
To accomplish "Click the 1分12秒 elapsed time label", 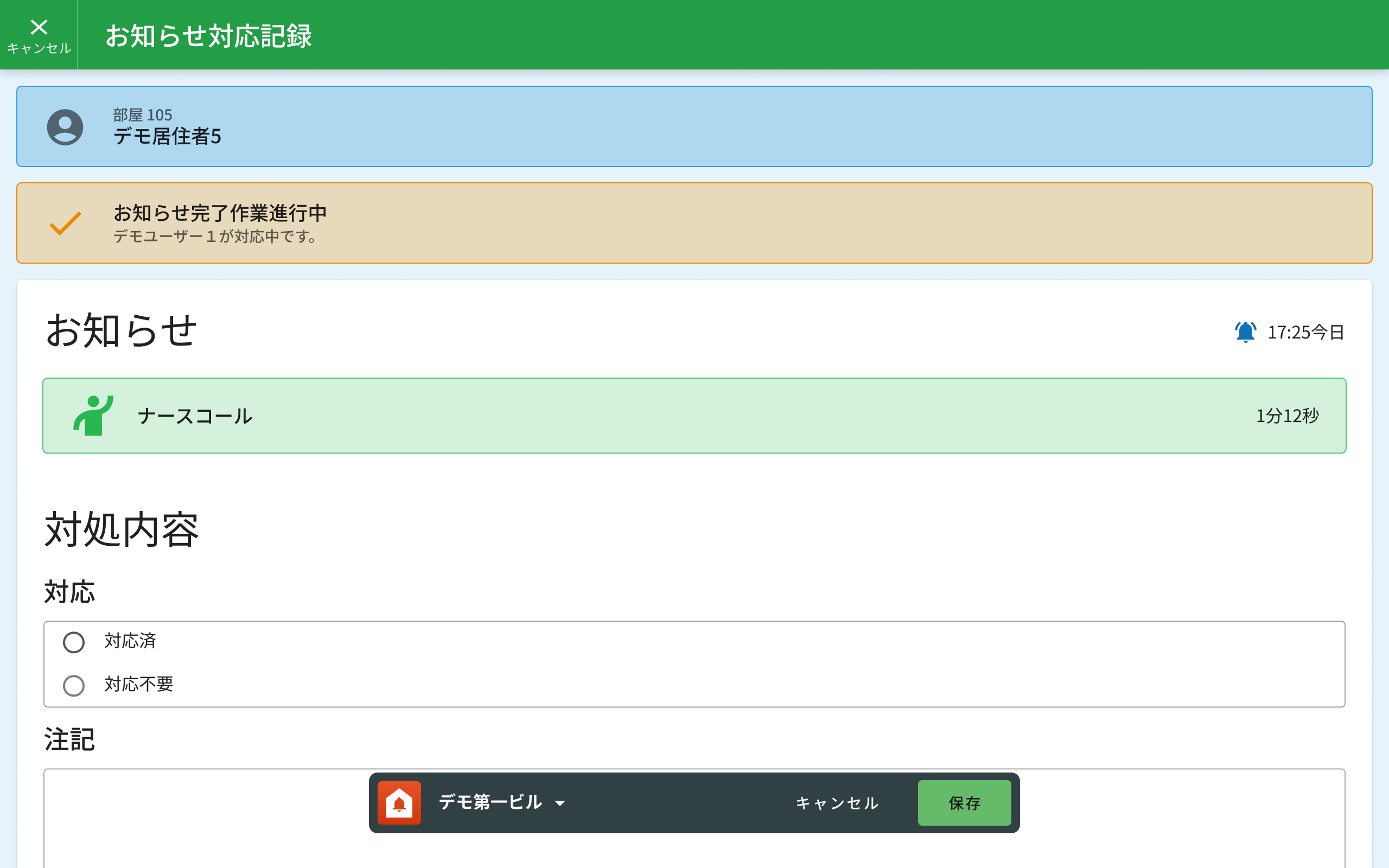I will (x=1287, y=416).
